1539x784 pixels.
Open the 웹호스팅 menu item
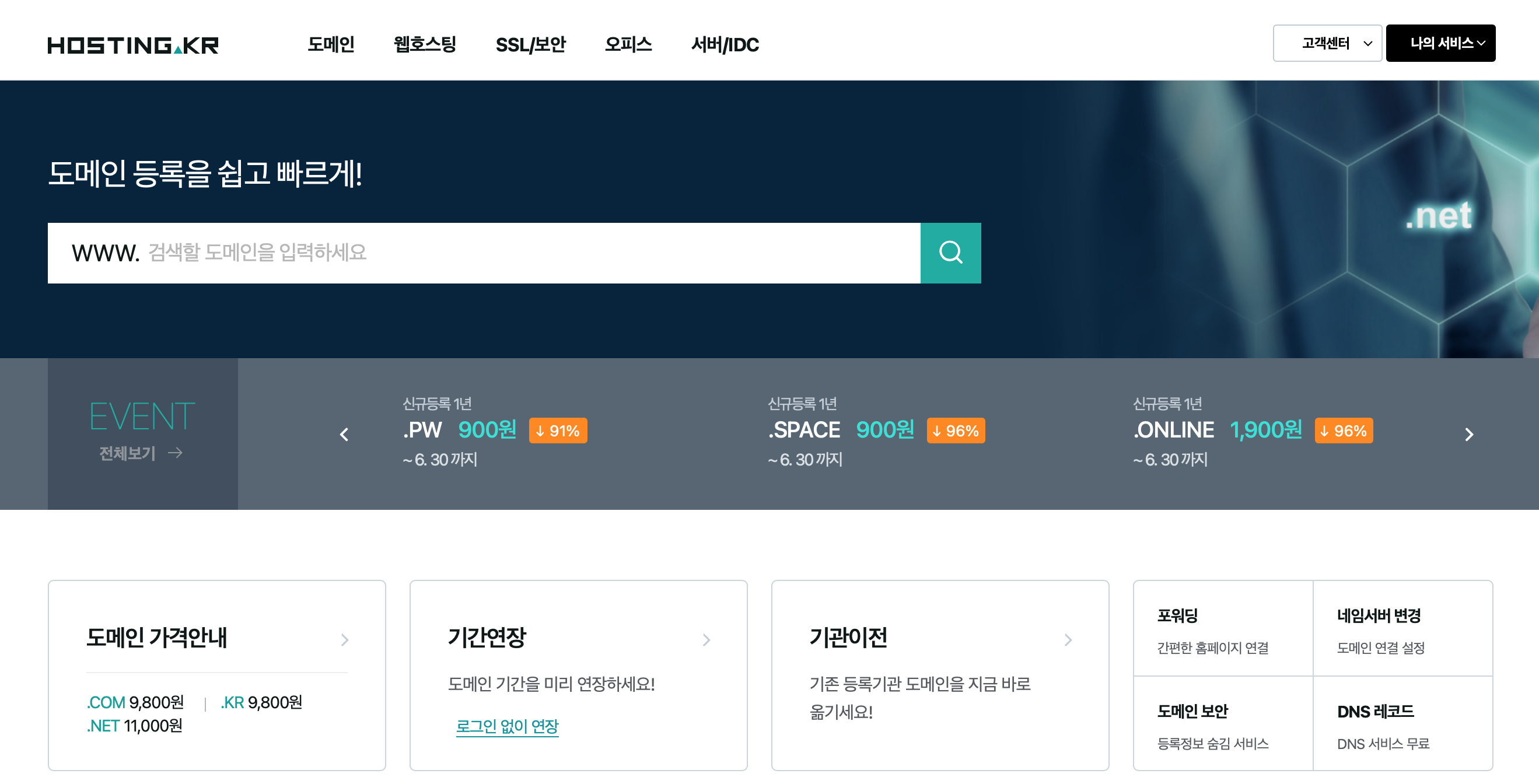[x=425, y=44]
